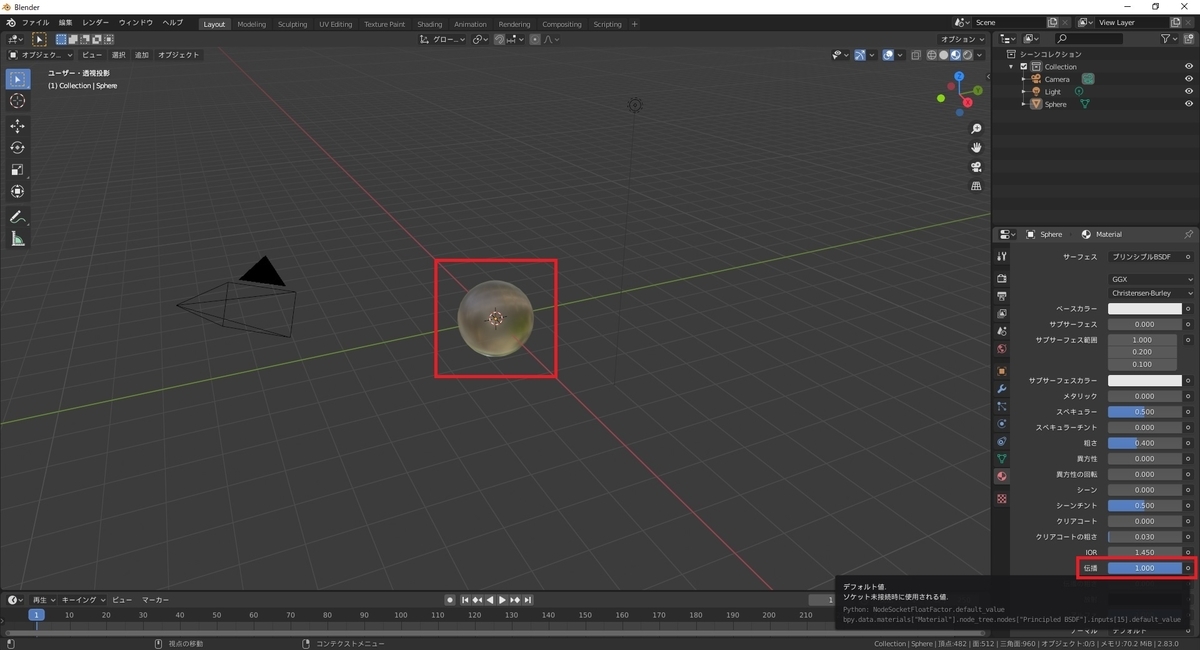Click the Base Color white swatch

1145,309
